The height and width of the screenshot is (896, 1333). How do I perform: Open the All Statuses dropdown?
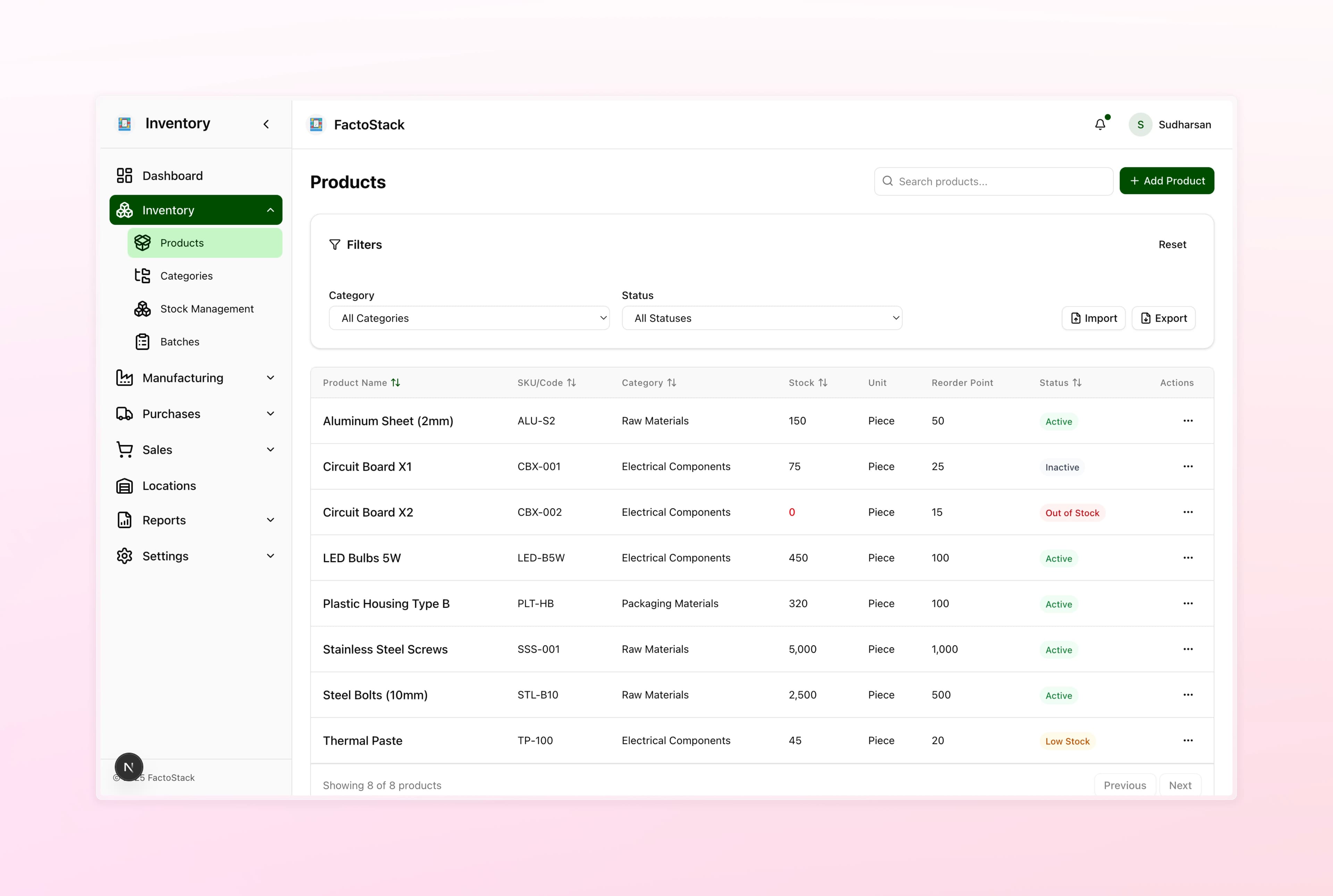762,318
